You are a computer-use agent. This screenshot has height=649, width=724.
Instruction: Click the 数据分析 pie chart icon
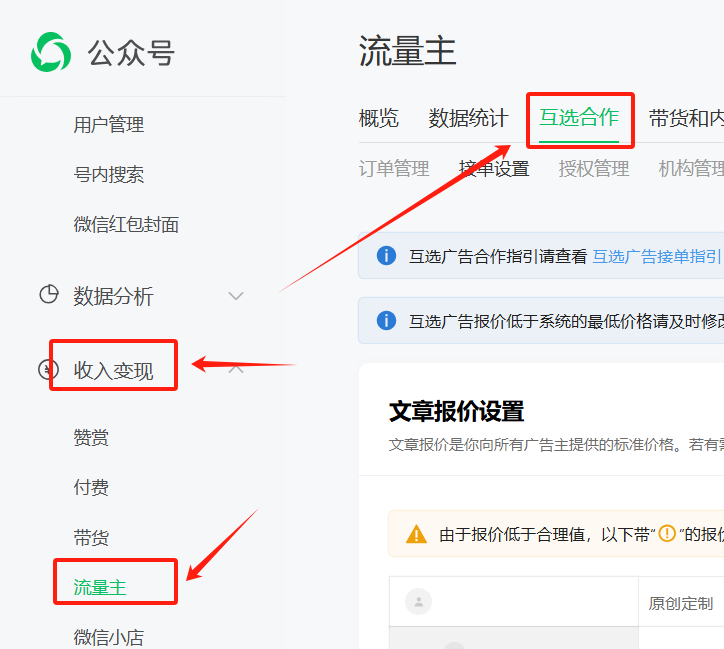point(48,294)
